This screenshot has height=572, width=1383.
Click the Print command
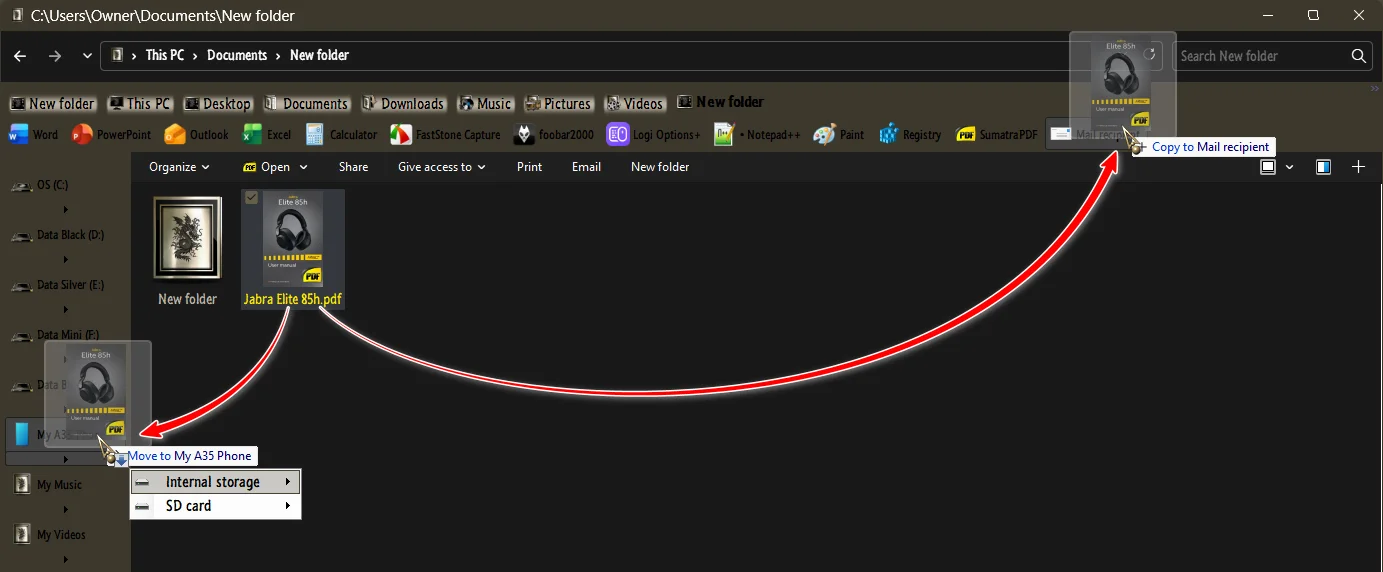coord(530,167)
